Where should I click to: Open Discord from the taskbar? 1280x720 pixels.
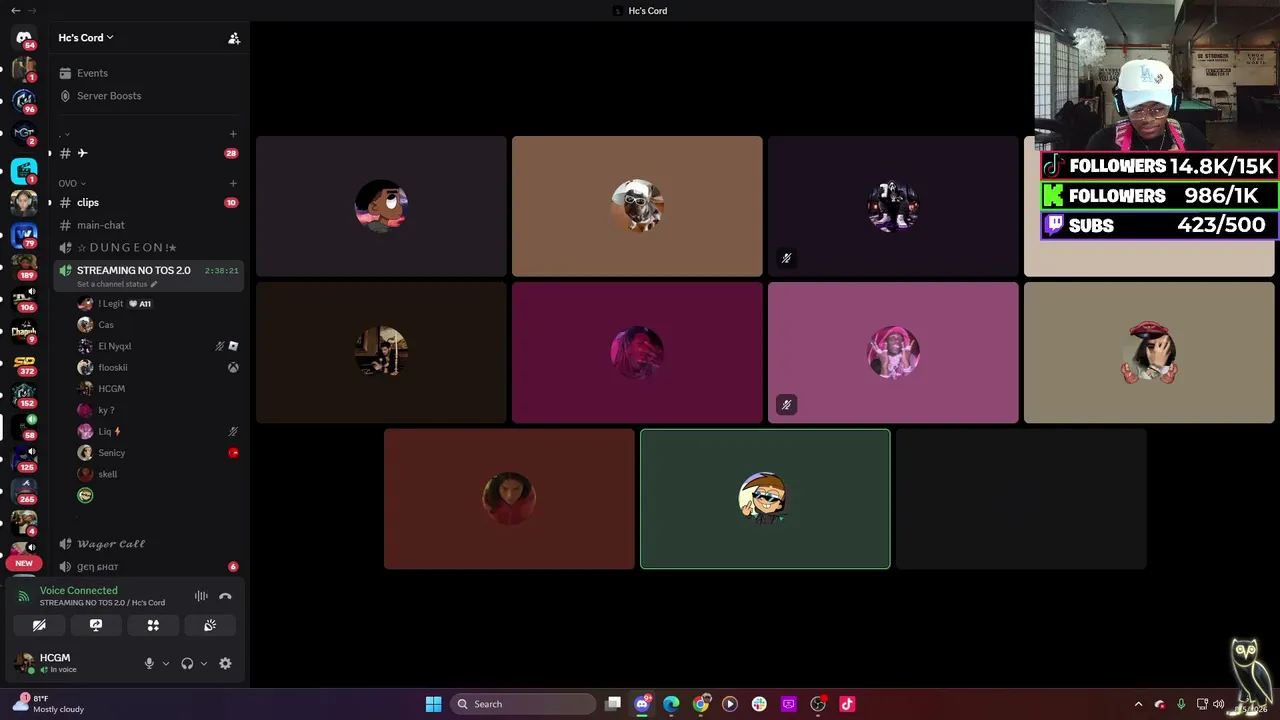(x=642, y=704)
